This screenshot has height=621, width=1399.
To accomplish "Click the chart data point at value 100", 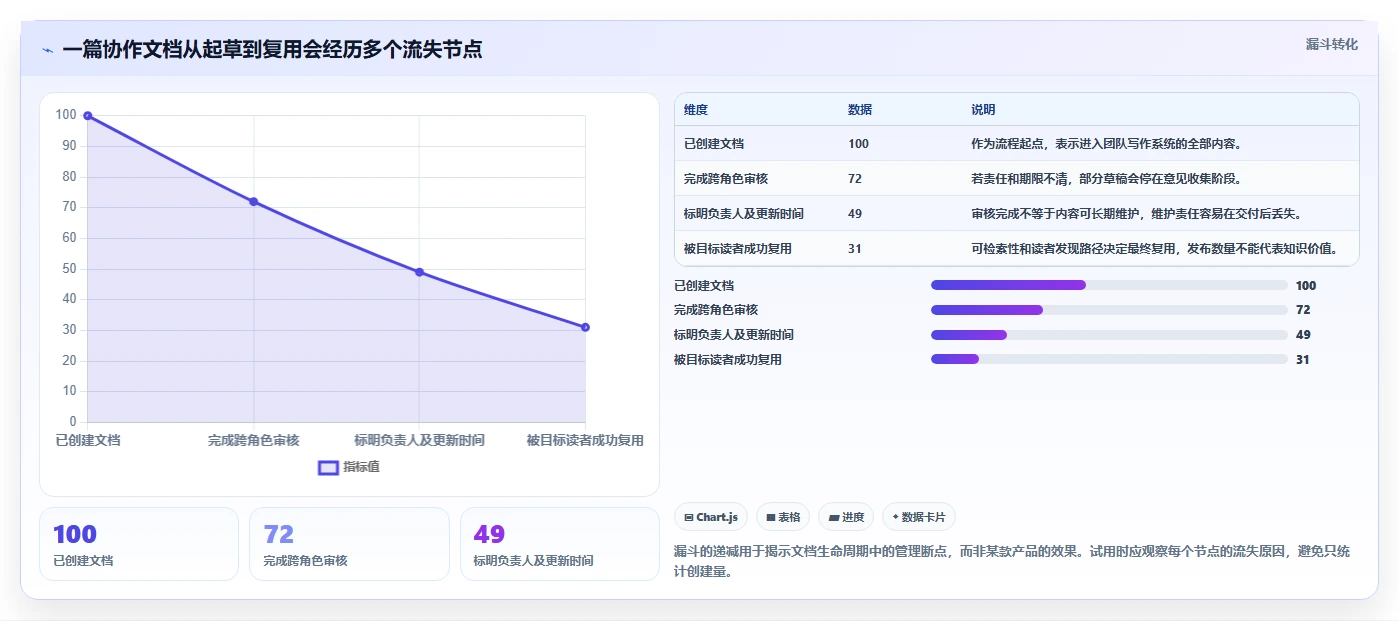I will point(88,116).
